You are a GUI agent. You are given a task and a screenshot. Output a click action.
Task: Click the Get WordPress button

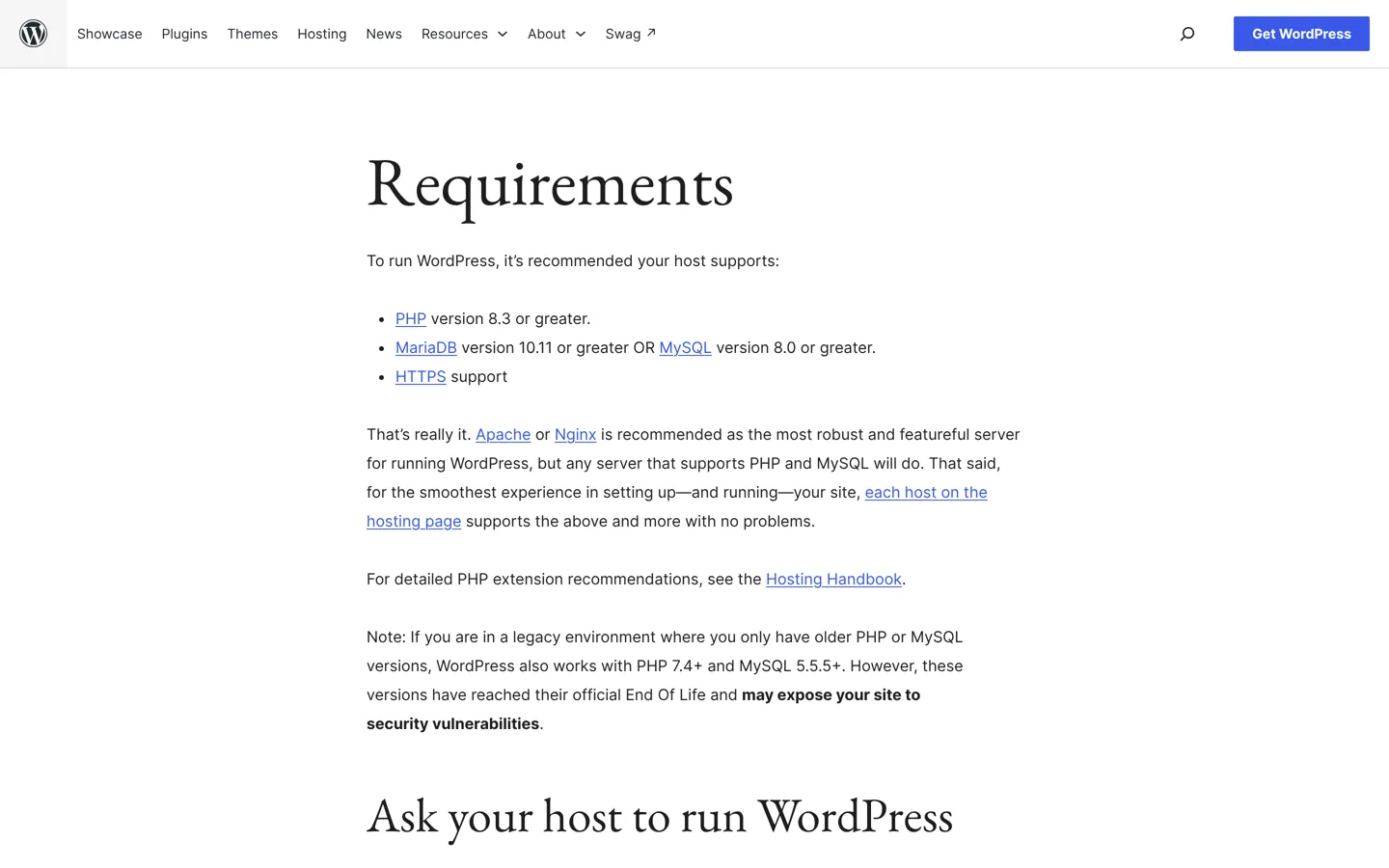point(1301,34)
